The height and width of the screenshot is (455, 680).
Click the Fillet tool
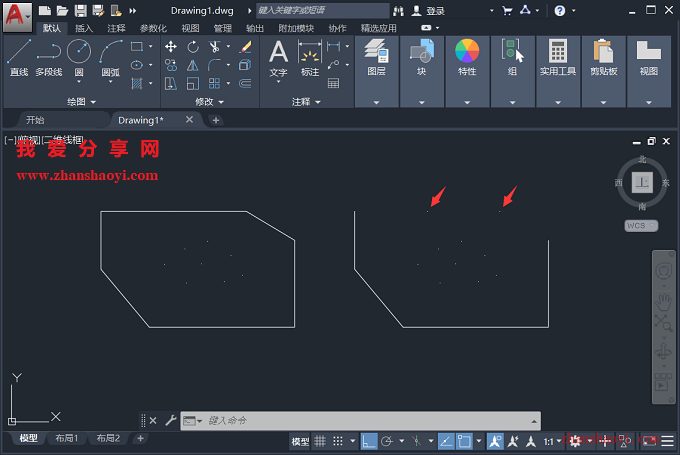point(214,65)
